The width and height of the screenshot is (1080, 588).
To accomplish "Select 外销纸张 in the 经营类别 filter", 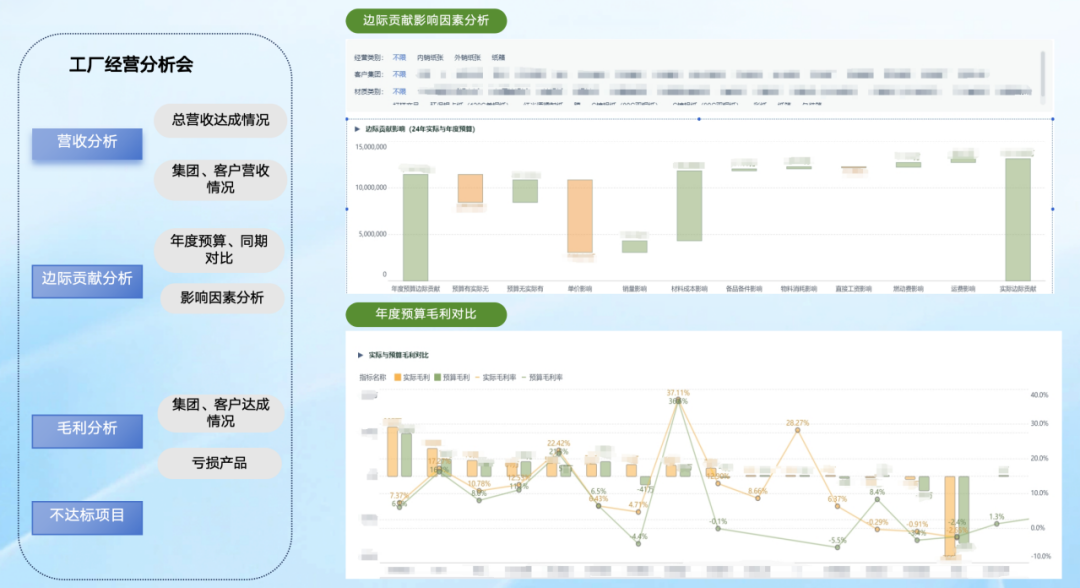I will click(467, 58).
